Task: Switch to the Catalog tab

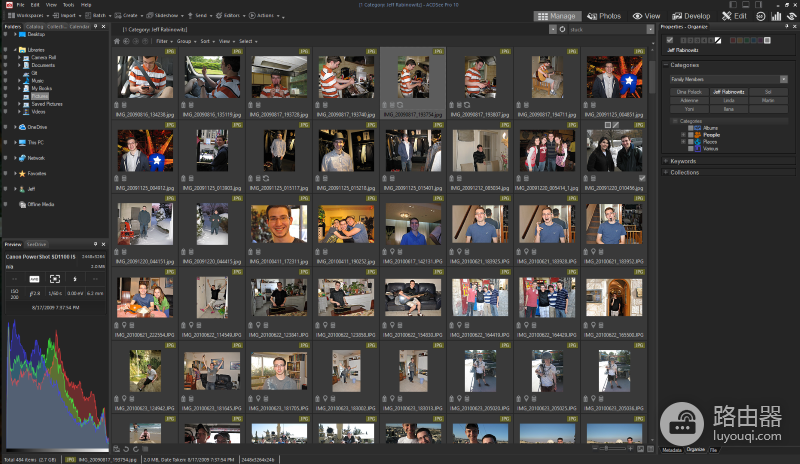Action: (x=34, y=27)
